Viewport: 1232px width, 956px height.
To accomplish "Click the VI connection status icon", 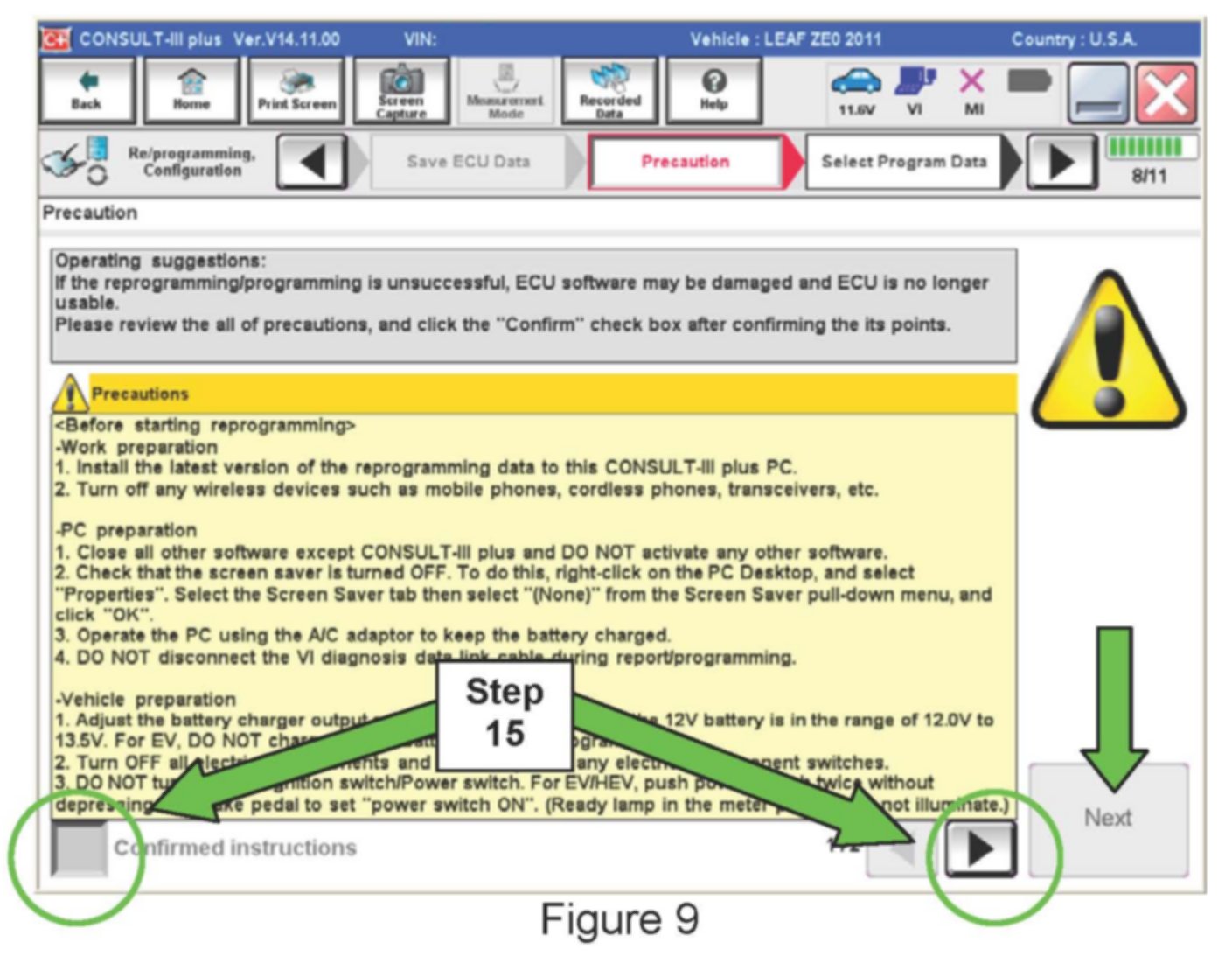I will coord(914,90).
